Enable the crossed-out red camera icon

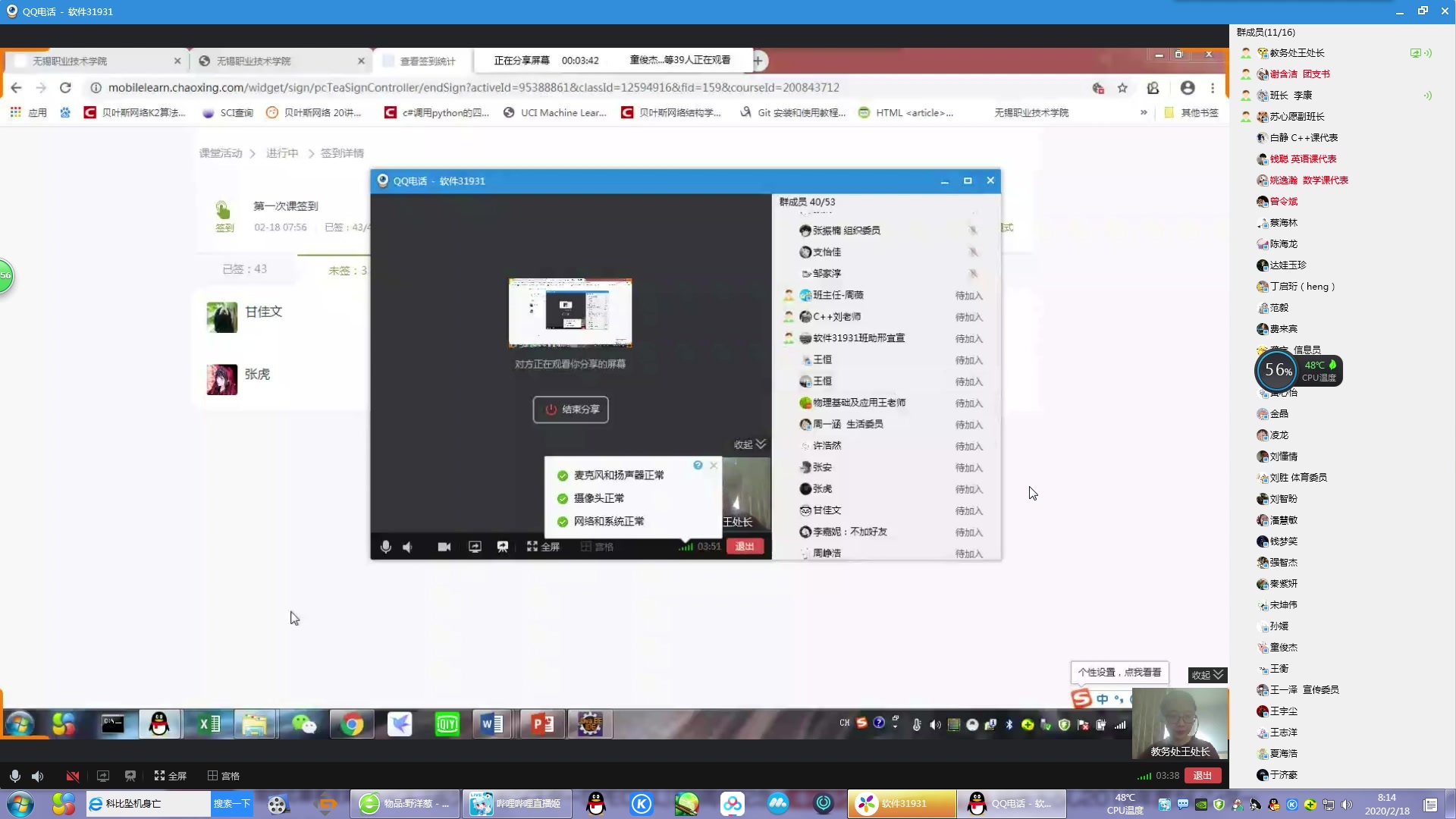point(73,776)
